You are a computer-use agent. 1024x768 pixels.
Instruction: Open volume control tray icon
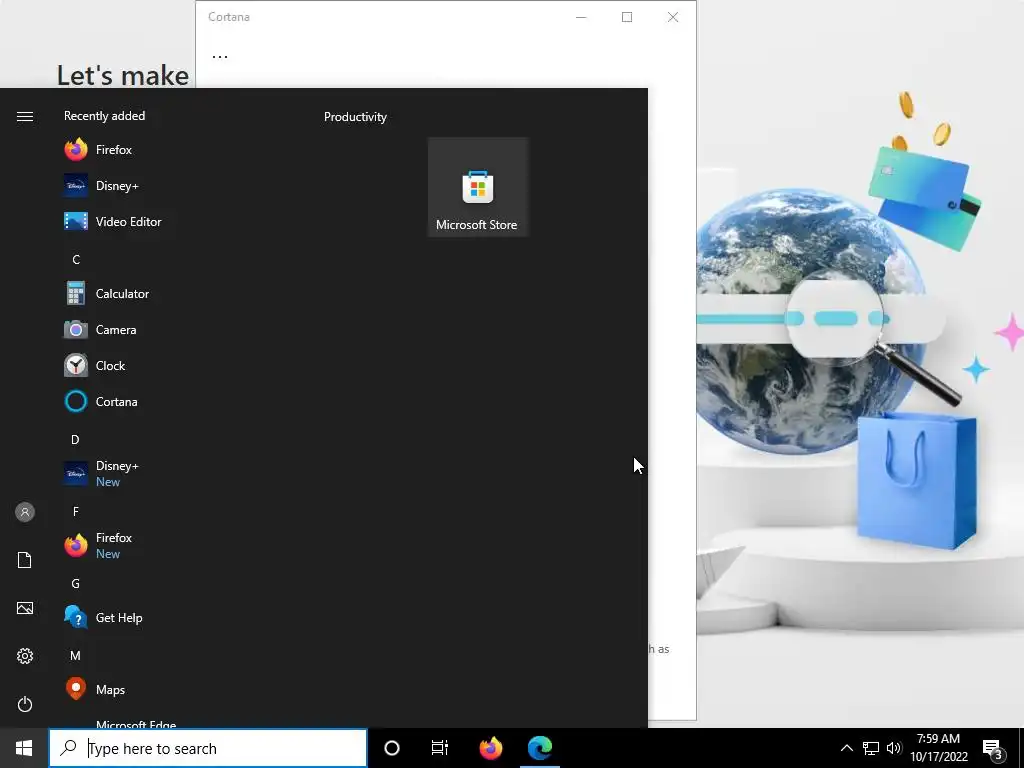coord(894,748)
